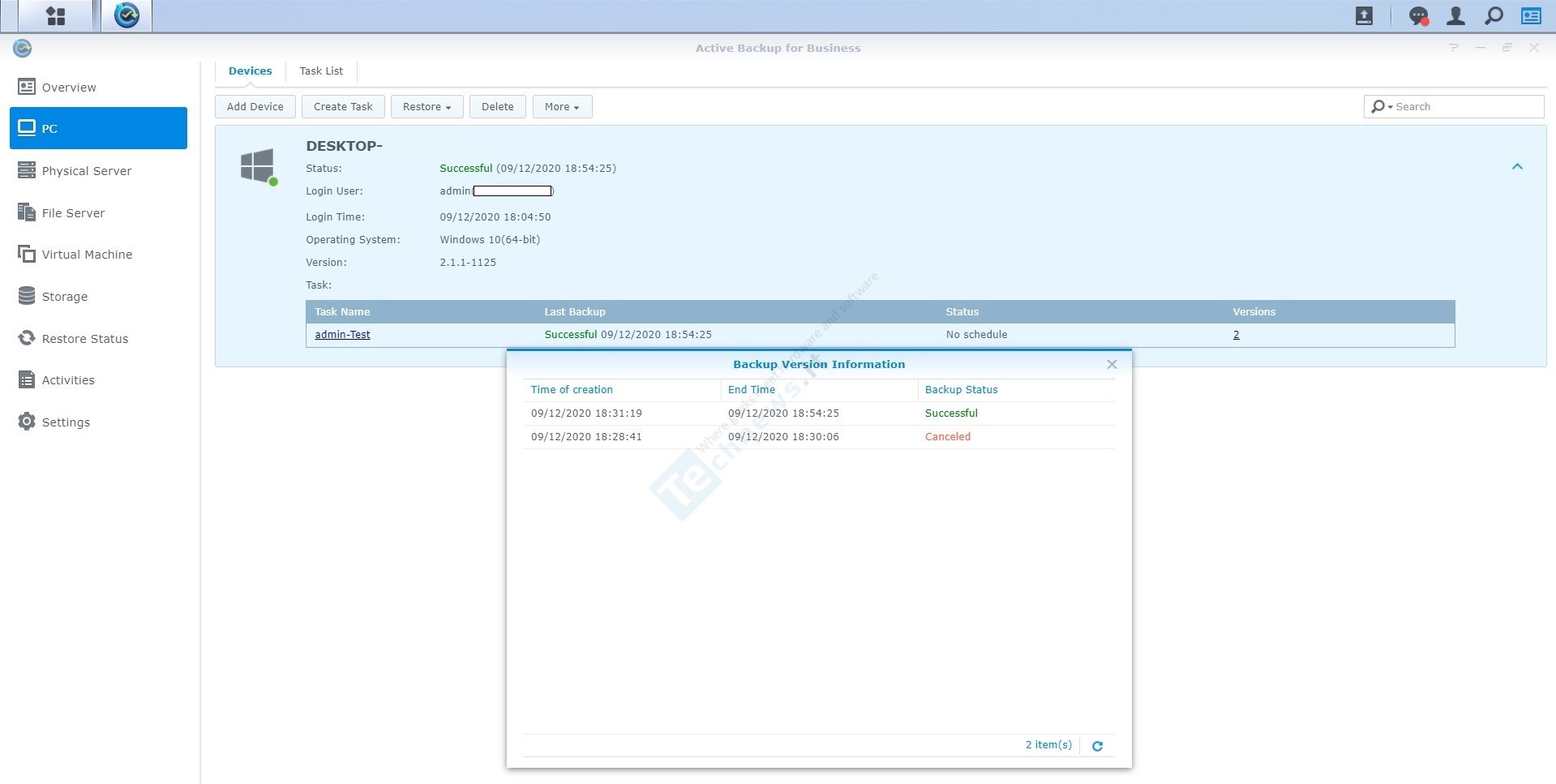View Restore Status page
The width and height of the screenshot is (1556, 784).
[98, 338]
